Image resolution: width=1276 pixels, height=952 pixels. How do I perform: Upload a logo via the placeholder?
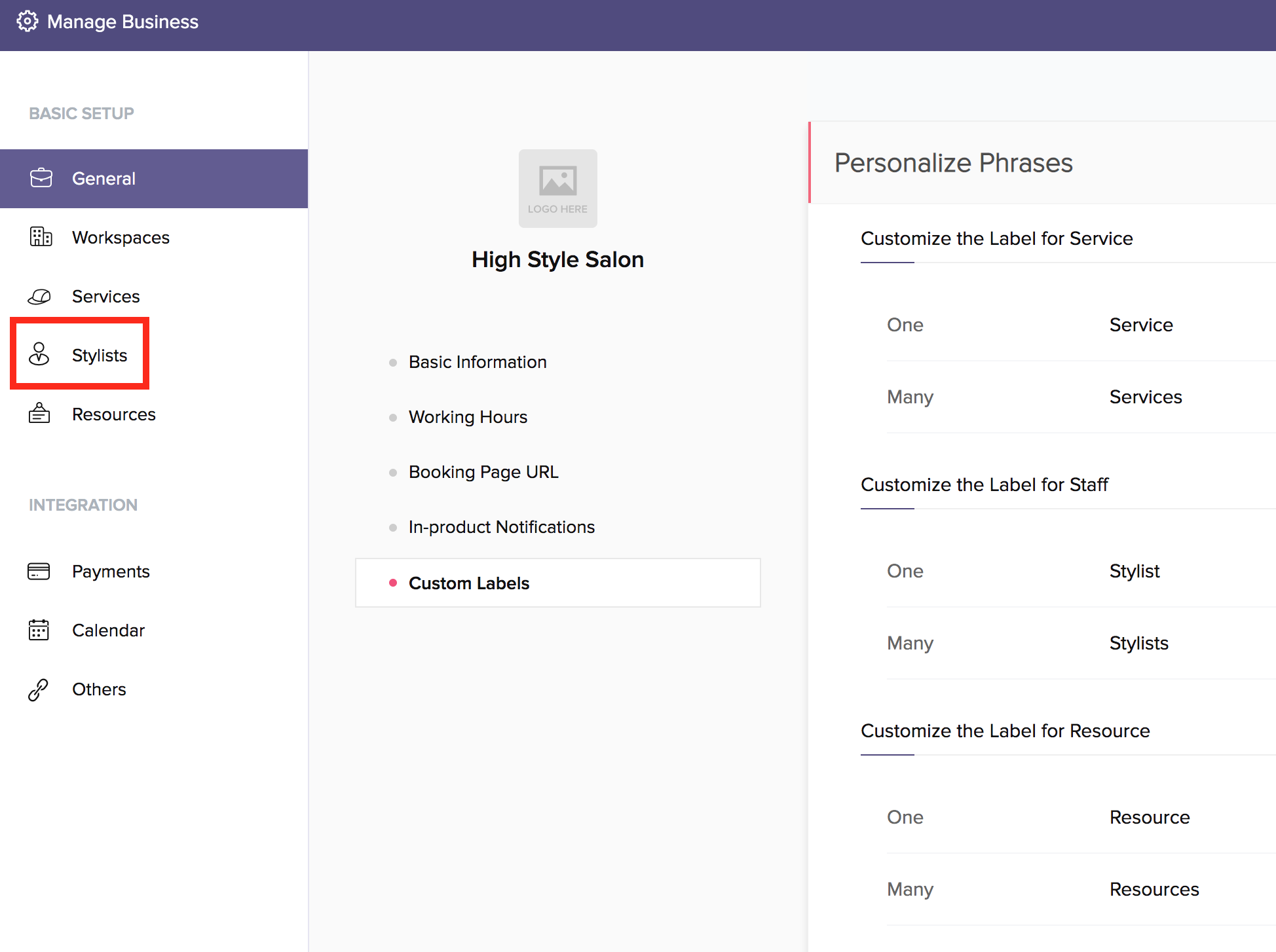557,188
